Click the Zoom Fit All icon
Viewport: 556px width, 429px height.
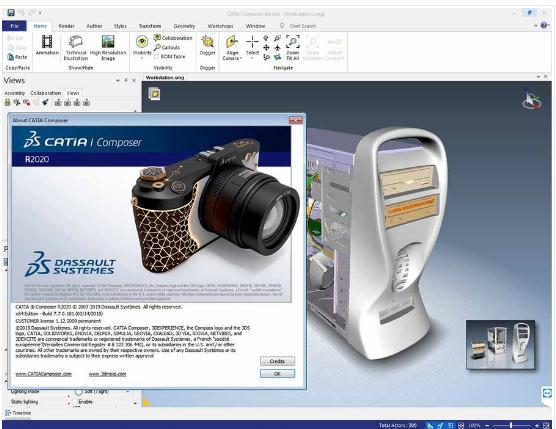(293, 42)
